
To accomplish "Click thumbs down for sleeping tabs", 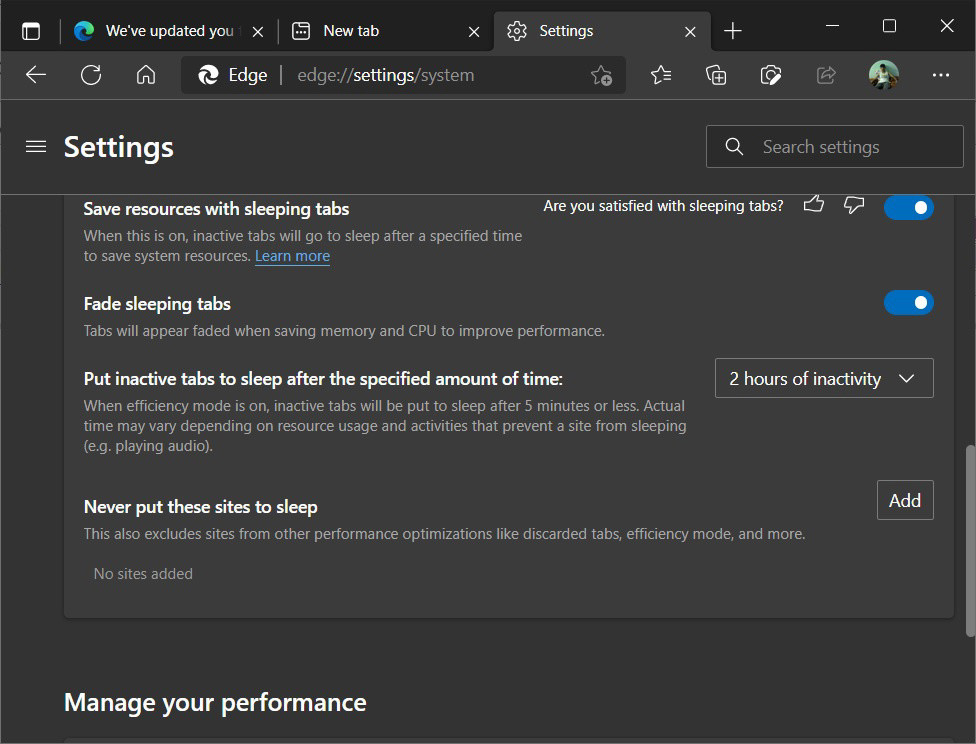I will [854, 205].
